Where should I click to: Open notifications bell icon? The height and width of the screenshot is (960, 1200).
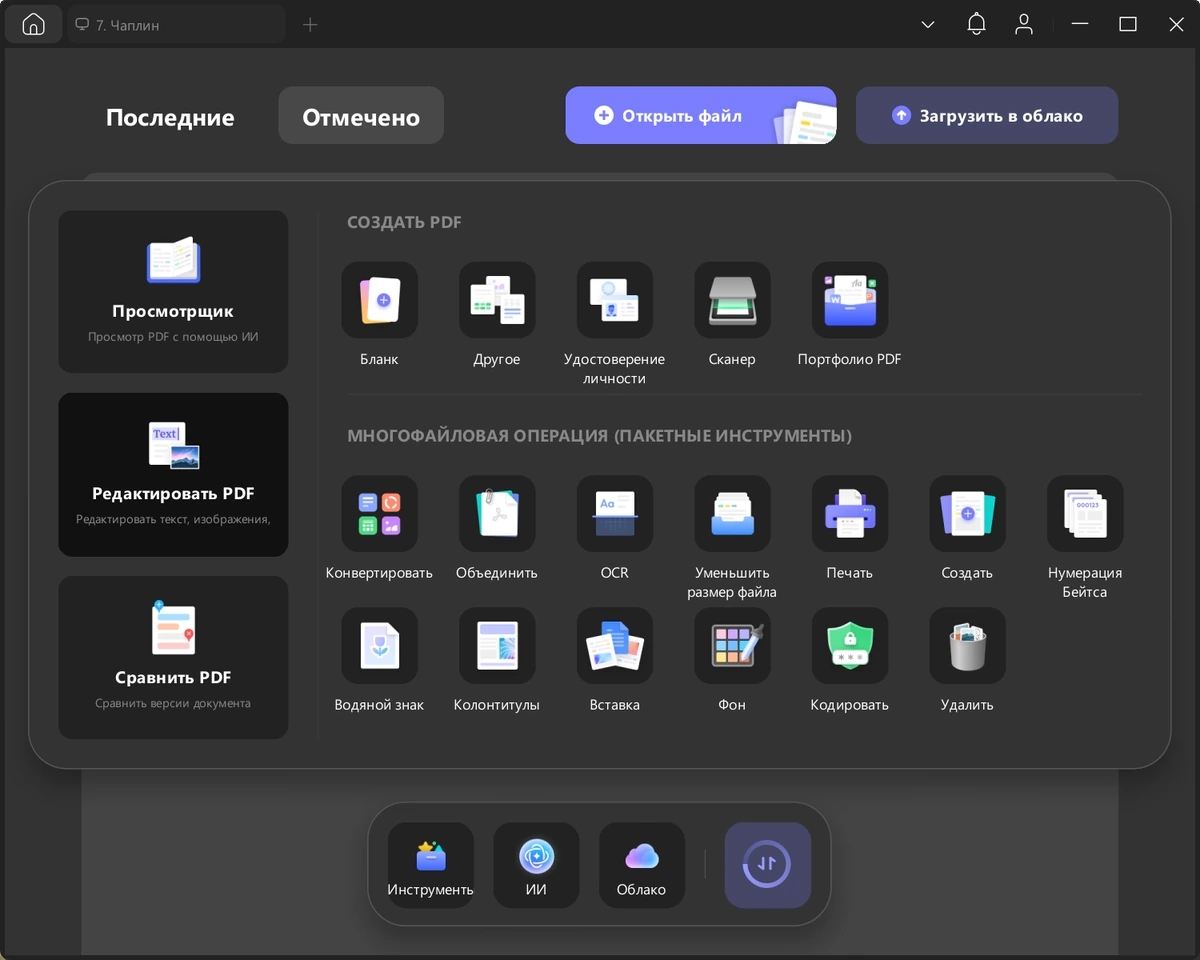[977, 25]
